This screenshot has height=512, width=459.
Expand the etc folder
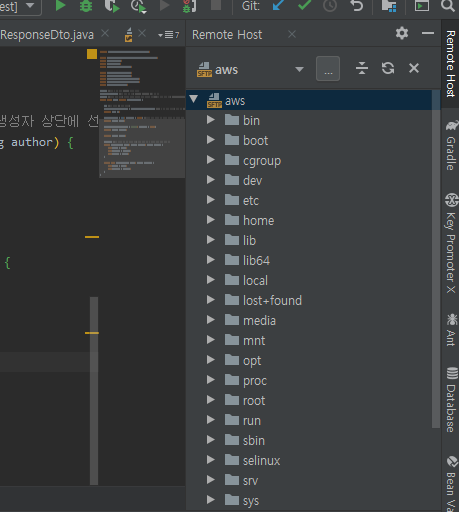210,199
